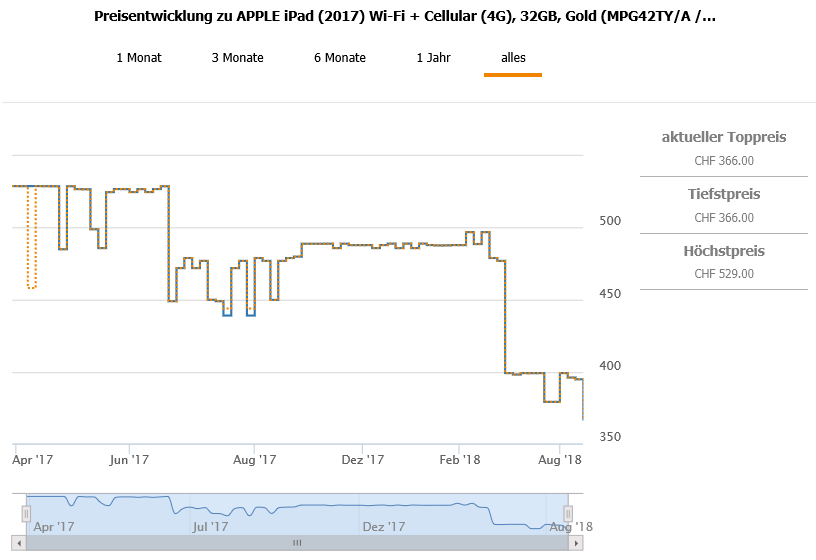This screenshot has width=816, height=560.
Task: Click the highest price value CHF 529.00
Action: [724, 273]
